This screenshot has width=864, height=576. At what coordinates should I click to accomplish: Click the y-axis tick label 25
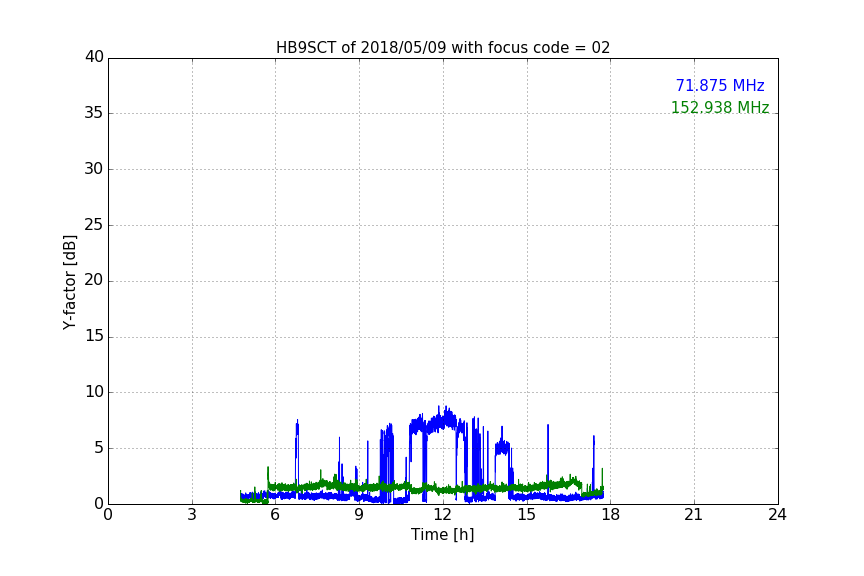94,224
